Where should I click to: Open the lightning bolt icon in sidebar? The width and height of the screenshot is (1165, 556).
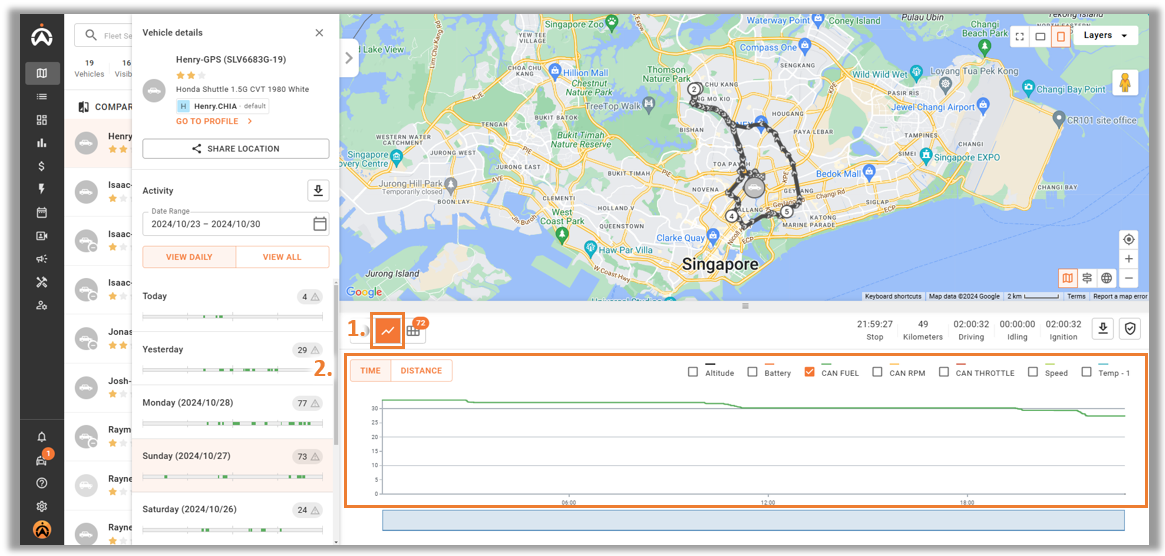point(42,190)
